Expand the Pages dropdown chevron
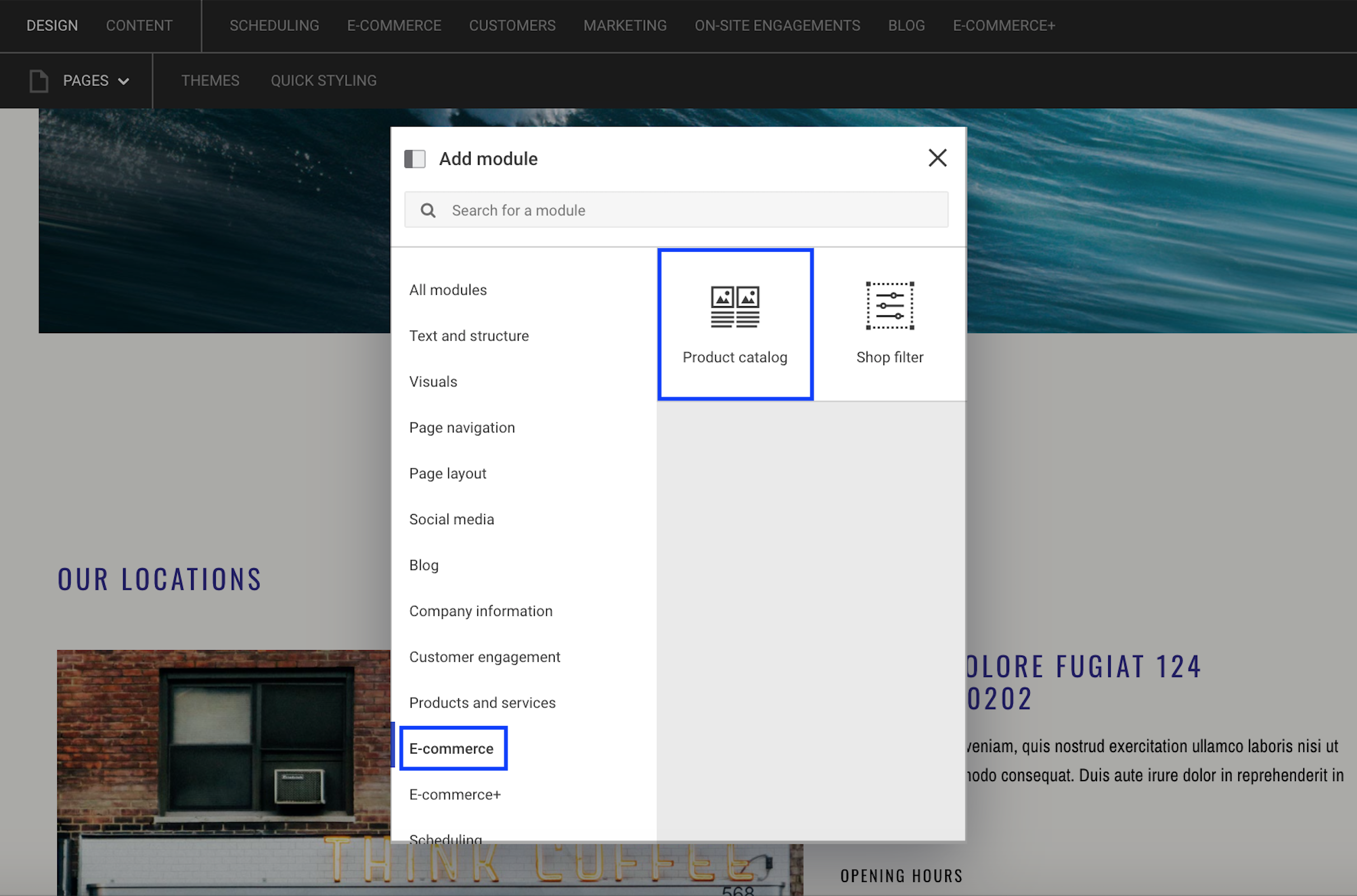Screen dimensions: 1357x896 [x=123, y=81]
